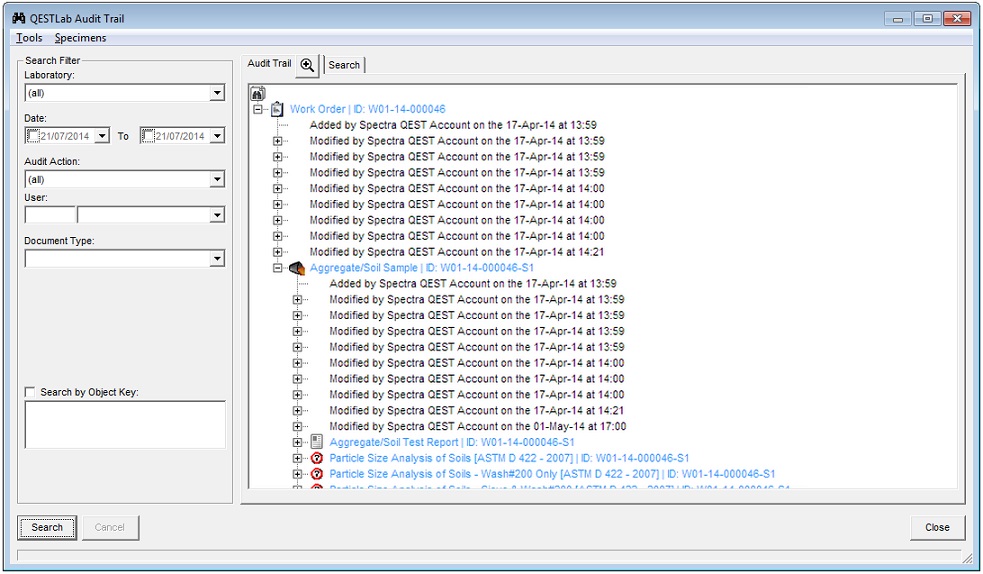This screenshot has width=983, height=574.
Task: Expand the Document Type dropdown
Action: pyautogui.click(x=217, y=259)
